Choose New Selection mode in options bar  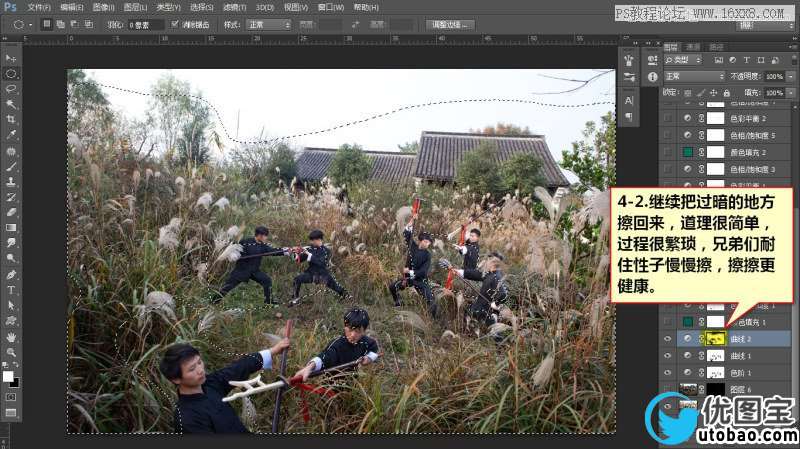(x=46, y=24)
